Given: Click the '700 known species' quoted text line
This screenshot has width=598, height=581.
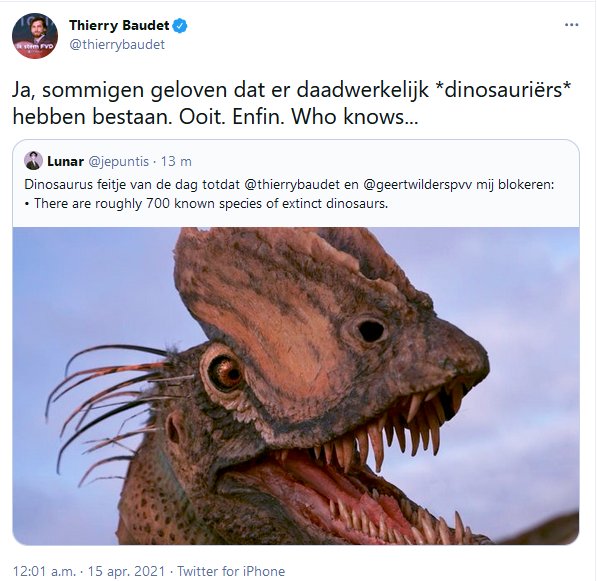Looking at the screenshot, I should coord(207,203).
